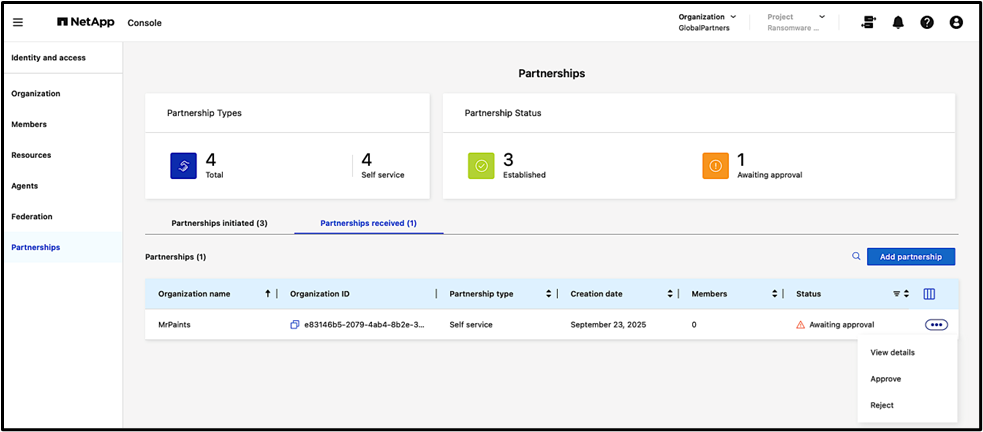
Task: Switch to Partnerships initiated tab
Action: click(x=219, y=223)
